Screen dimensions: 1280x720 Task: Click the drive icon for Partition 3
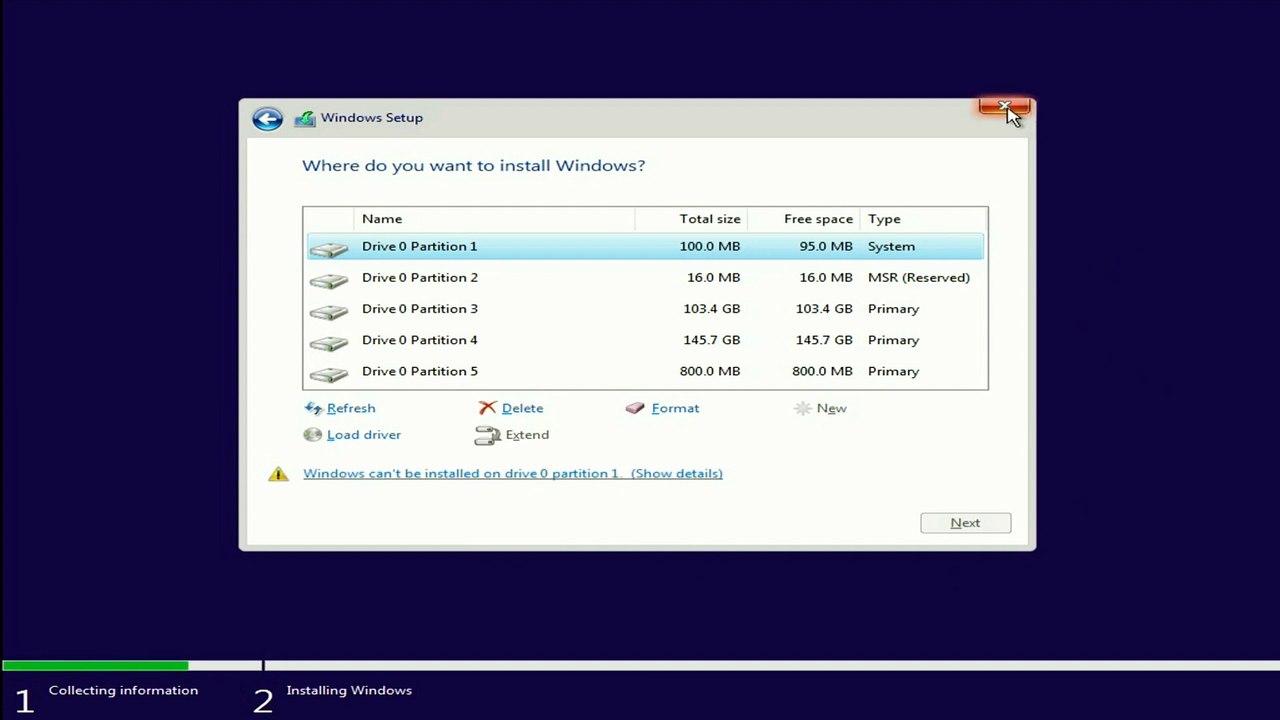(x=328, y=310)
